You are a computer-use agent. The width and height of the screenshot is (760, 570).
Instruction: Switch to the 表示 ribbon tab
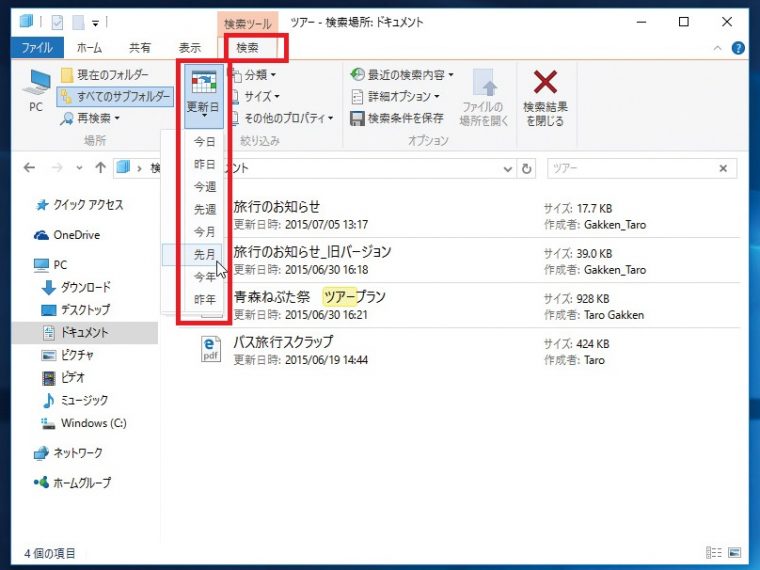click(x=190, y=48)
